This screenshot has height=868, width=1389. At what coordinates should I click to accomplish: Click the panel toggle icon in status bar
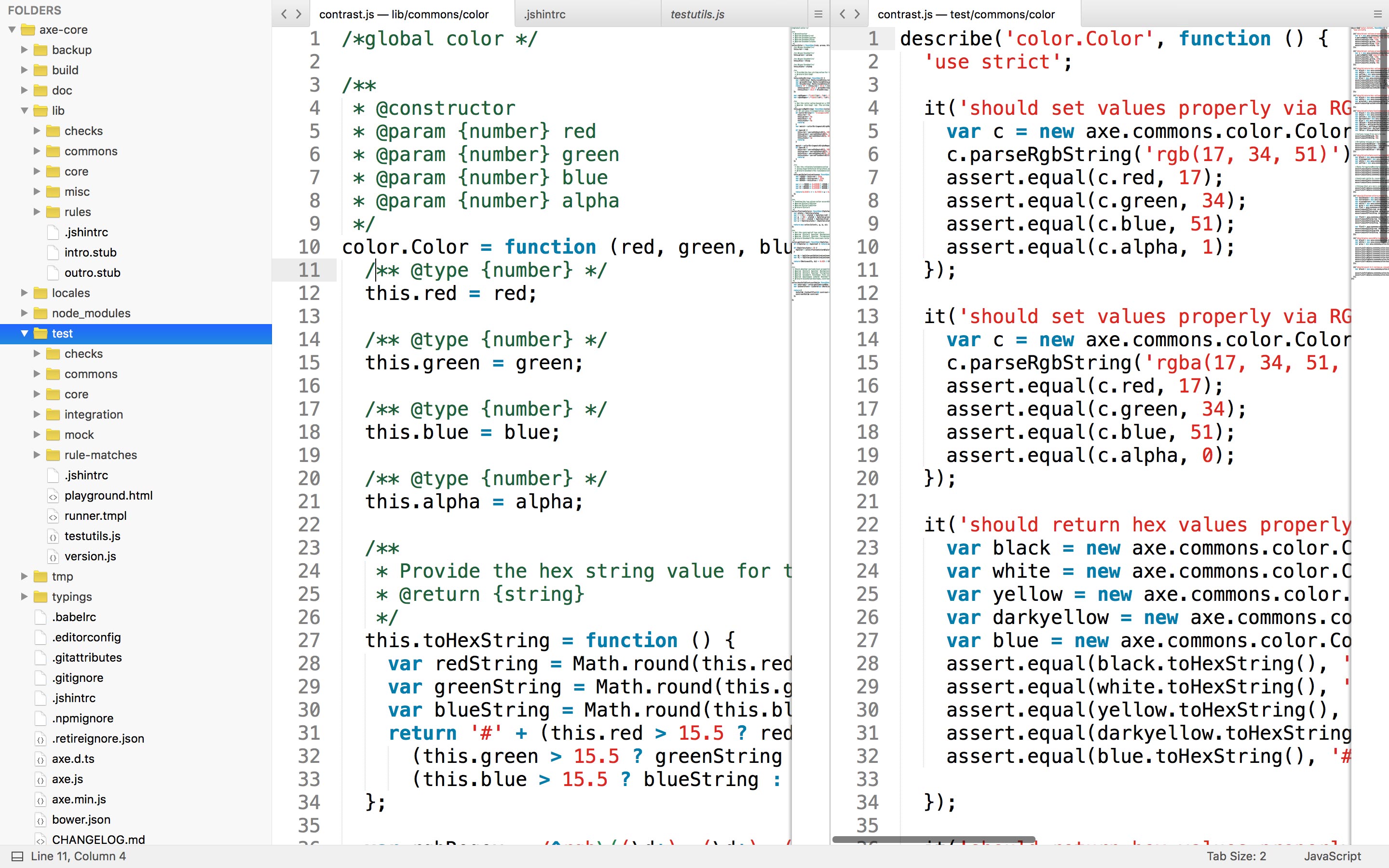coord(17,856)
